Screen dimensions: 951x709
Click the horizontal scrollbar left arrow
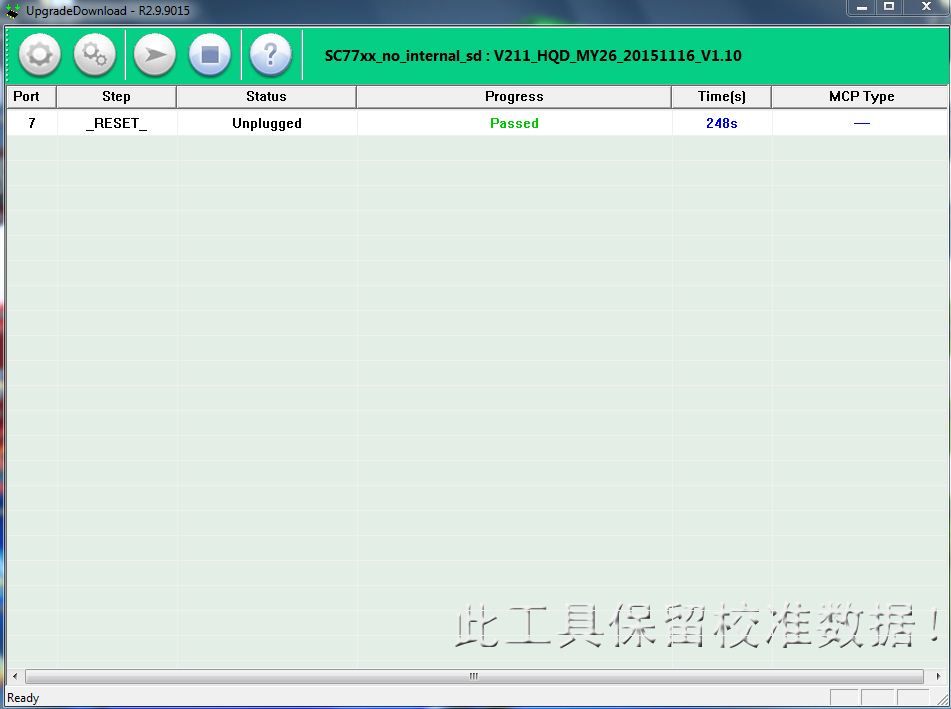(14, 676)
